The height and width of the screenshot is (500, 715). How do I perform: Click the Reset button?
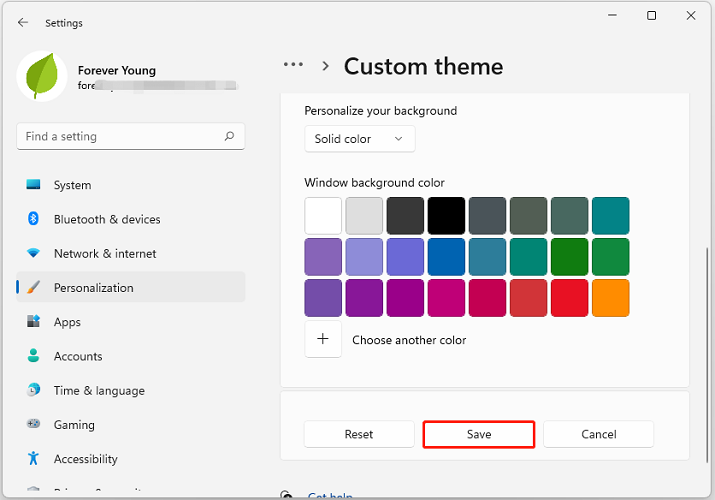359,434
